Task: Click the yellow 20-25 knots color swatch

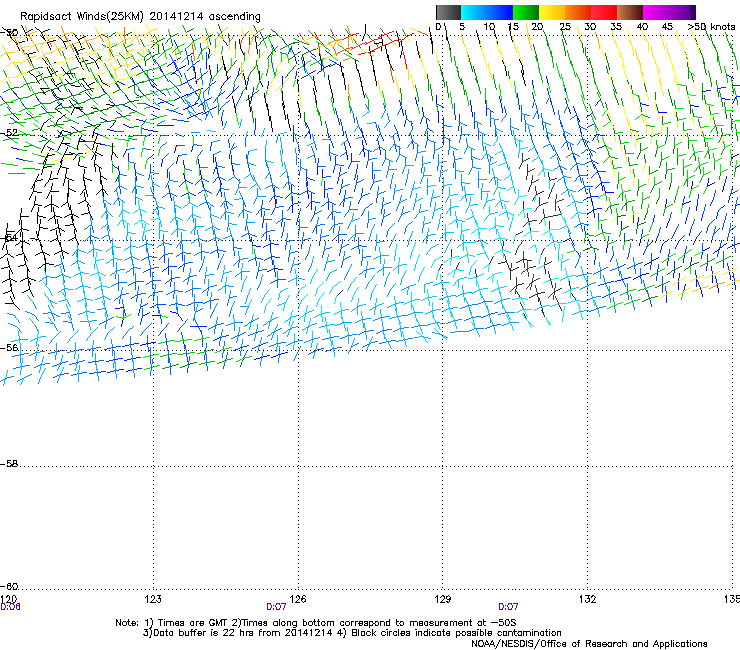Action: pos(552,12)
